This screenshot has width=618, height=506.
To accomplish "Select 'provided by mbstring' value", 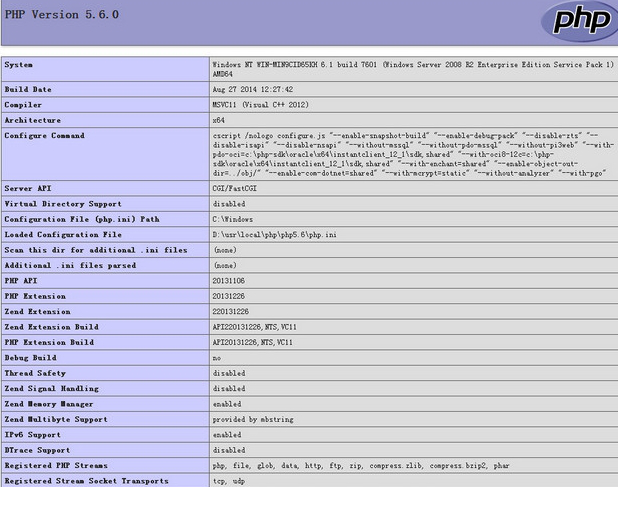I will click(253, 419).
